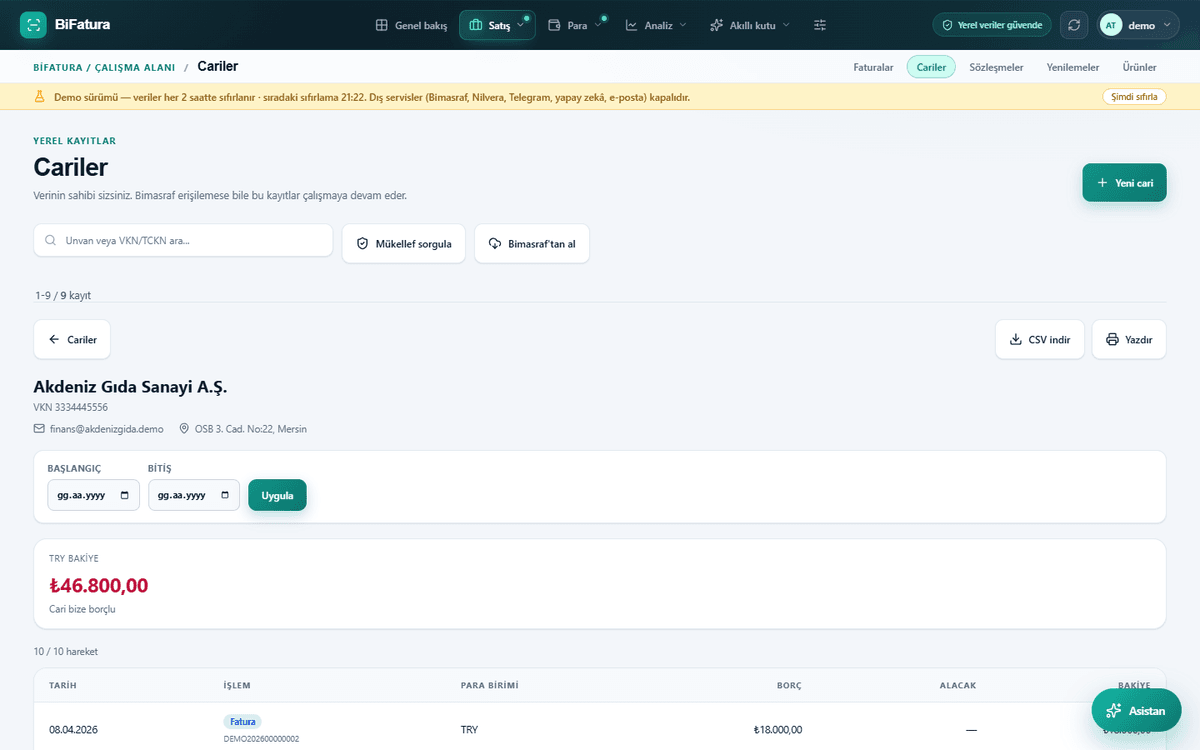The height and width of the screenshot is (750, 1200).
Task: Click the Fatura tag in first row
Action: point(243,721)
